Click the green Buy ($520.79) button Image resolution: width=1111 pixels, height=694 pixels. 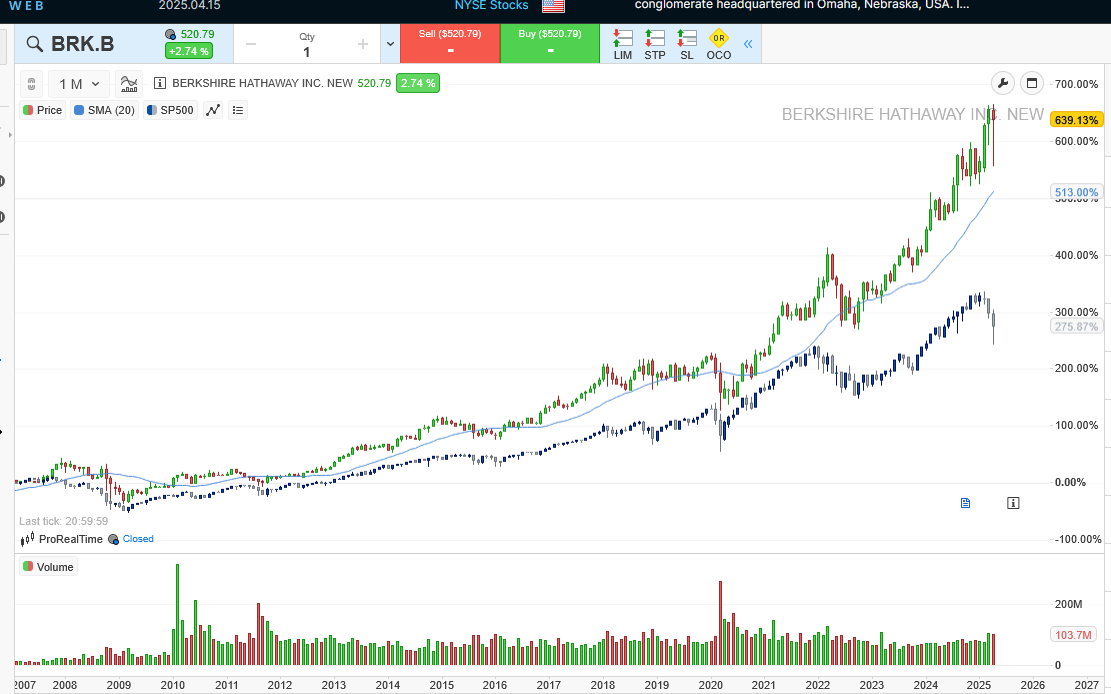tap(550, 43)
